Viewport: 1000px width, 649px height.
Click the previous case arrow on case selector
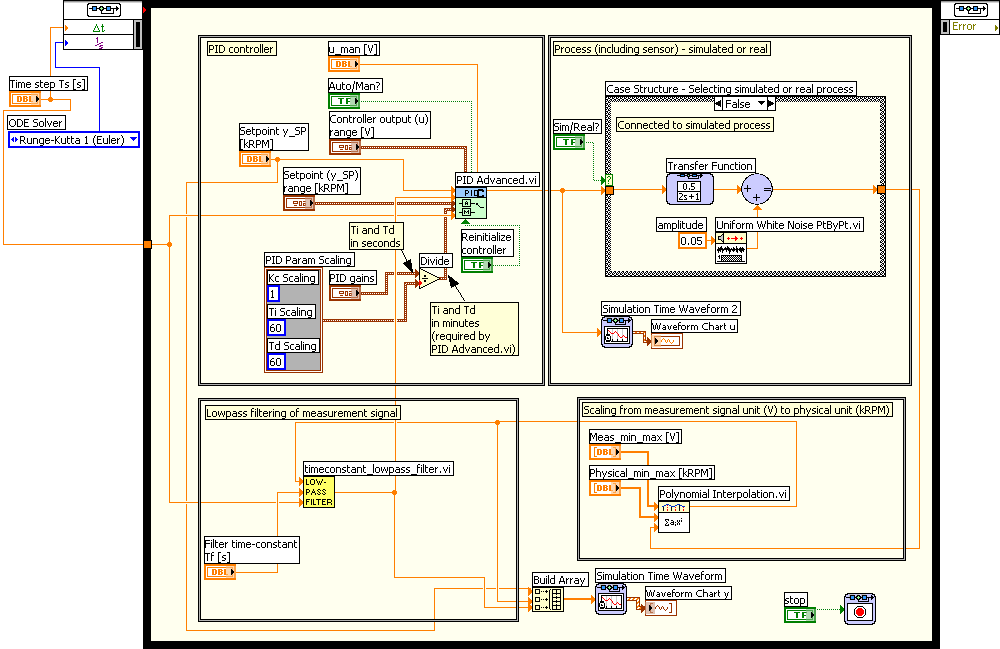coord(719,104)
